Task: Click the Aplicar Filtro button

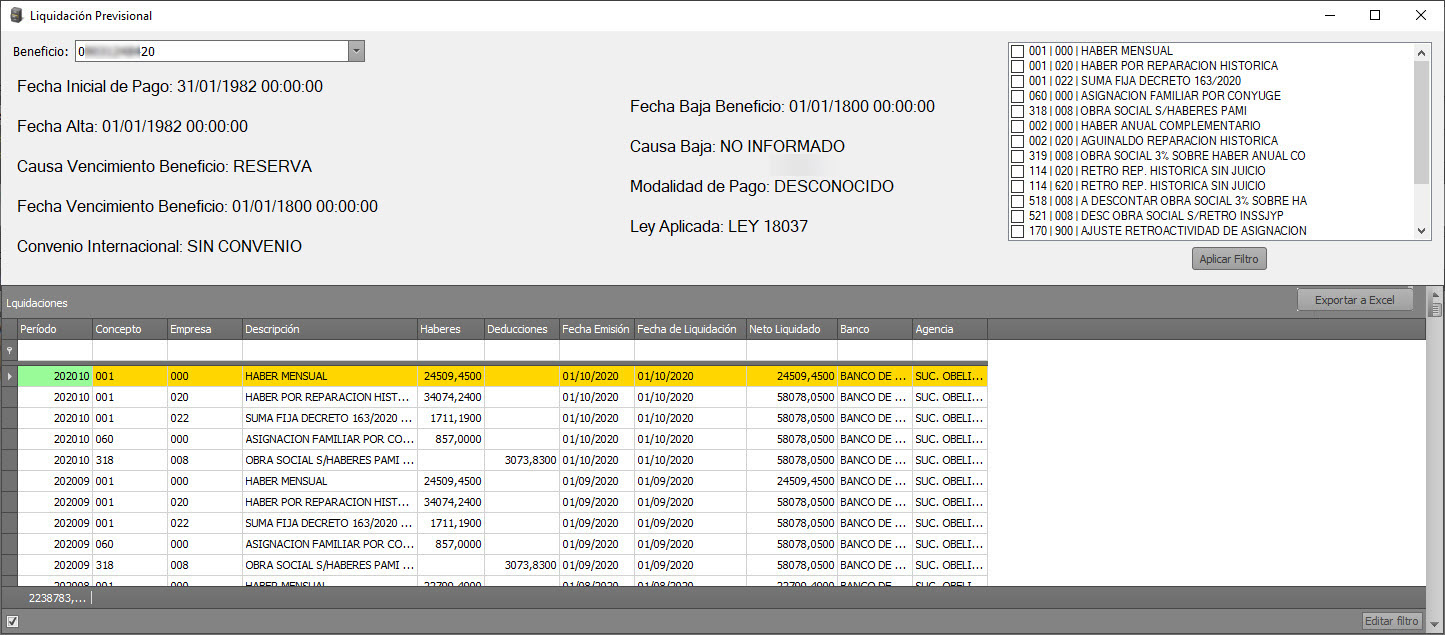Action: pos(1229,259)
